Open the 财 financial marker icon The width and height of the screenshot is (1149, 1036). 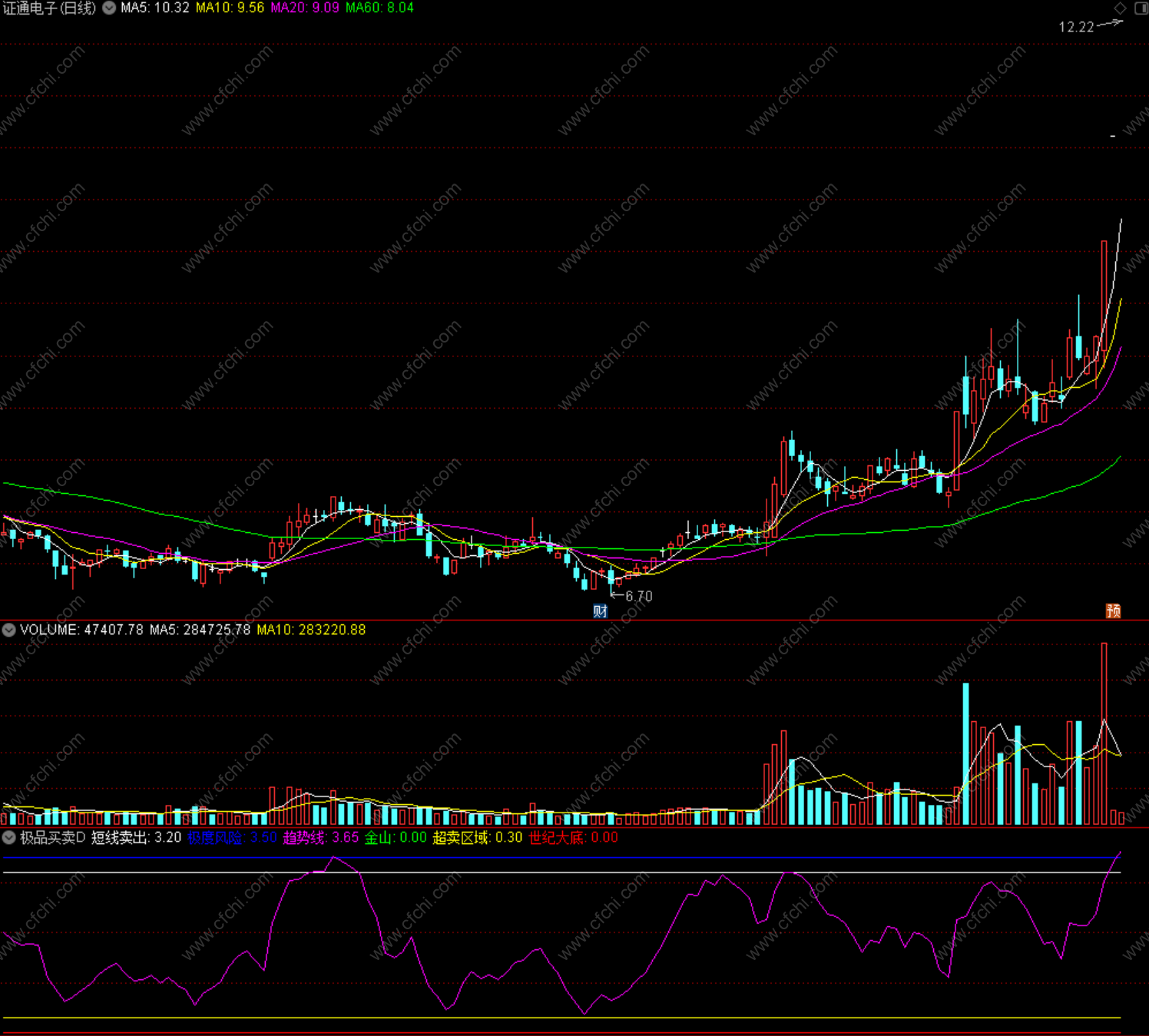tap(601, 611)
